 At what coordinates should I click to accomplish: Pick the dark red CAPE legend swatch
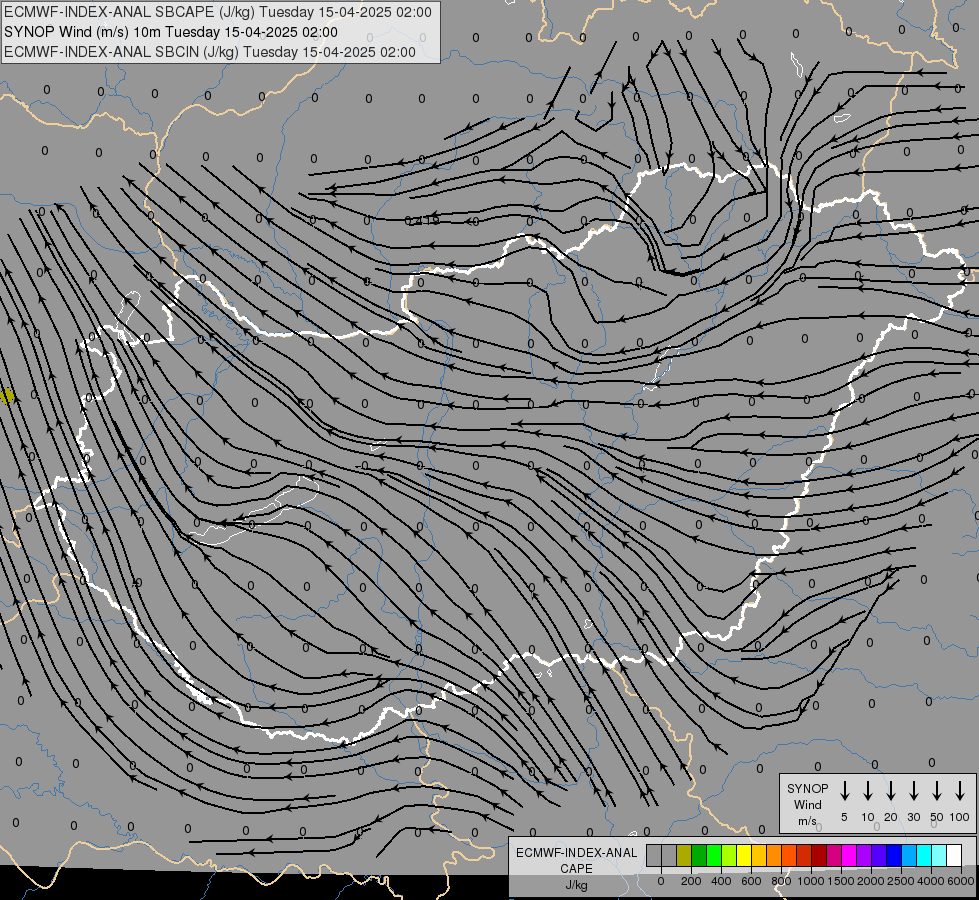point(819,855)
